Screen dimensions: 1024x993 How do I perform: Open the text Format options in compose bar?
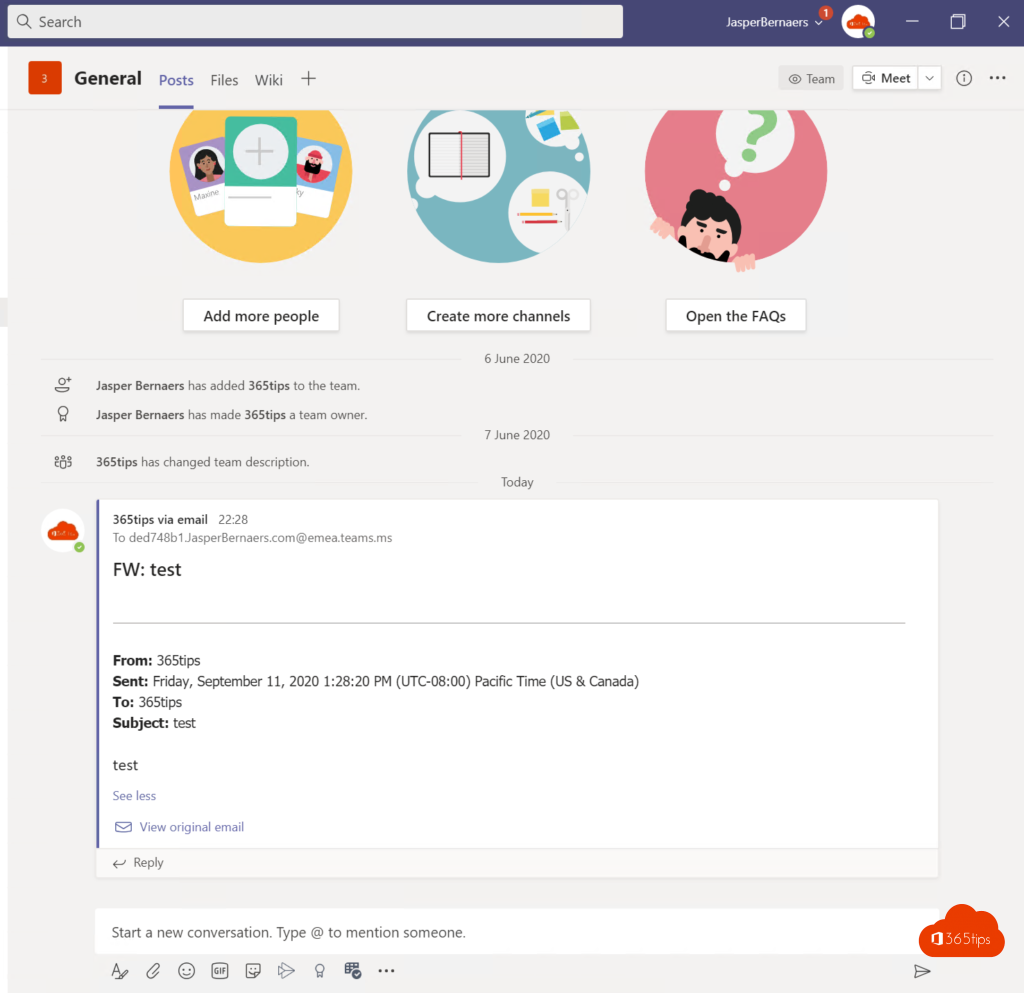[x=120, y=970]
